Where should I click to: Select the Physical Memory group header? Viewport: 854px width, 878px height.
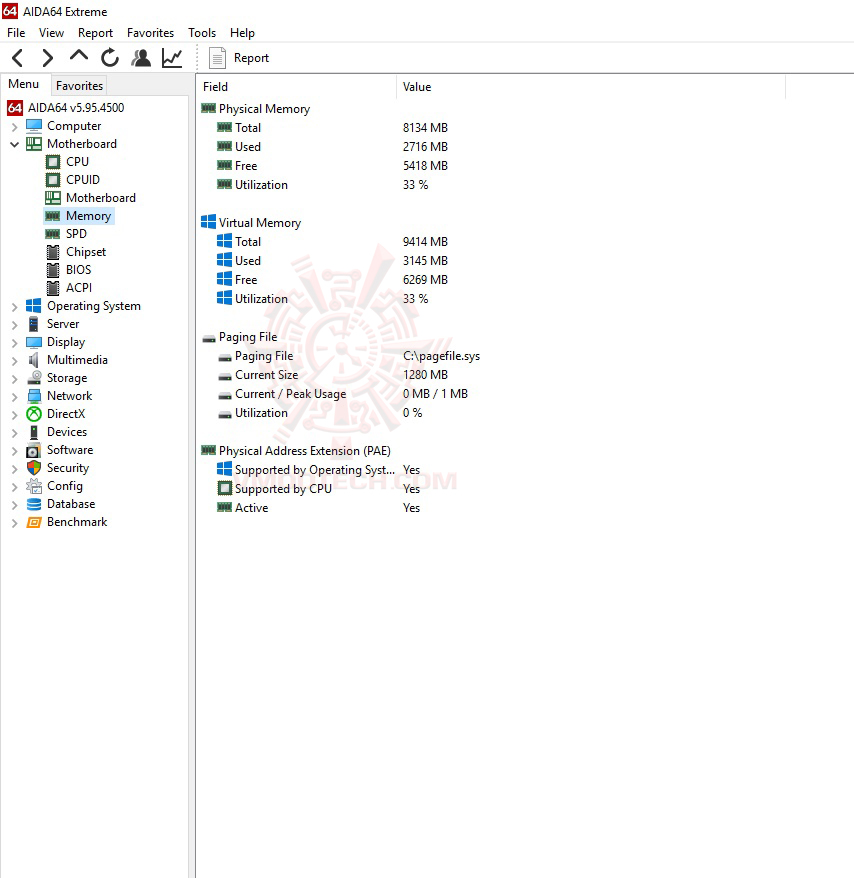tap(255, 109)
